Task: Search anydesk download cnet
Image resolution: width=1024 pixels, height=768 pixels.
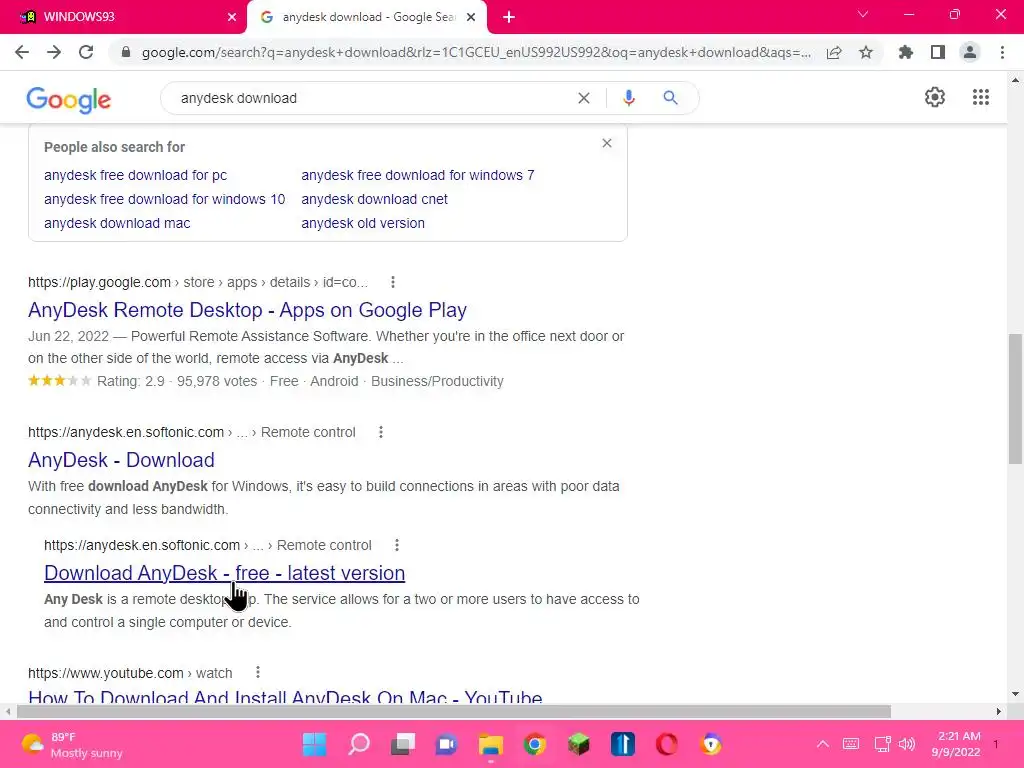Action: [x=374, y=199]
